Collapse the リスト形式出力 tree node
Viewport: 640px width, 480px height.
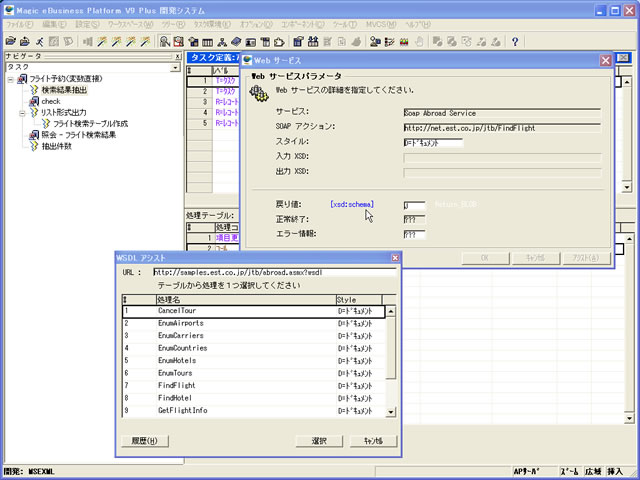point(22,113)
